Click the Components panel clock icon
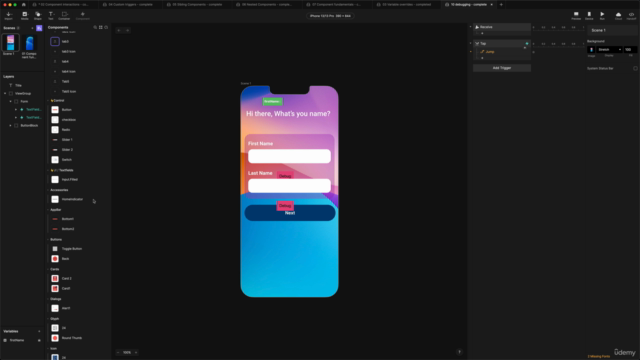The image size is (640, 360). (x=106, y=27)
